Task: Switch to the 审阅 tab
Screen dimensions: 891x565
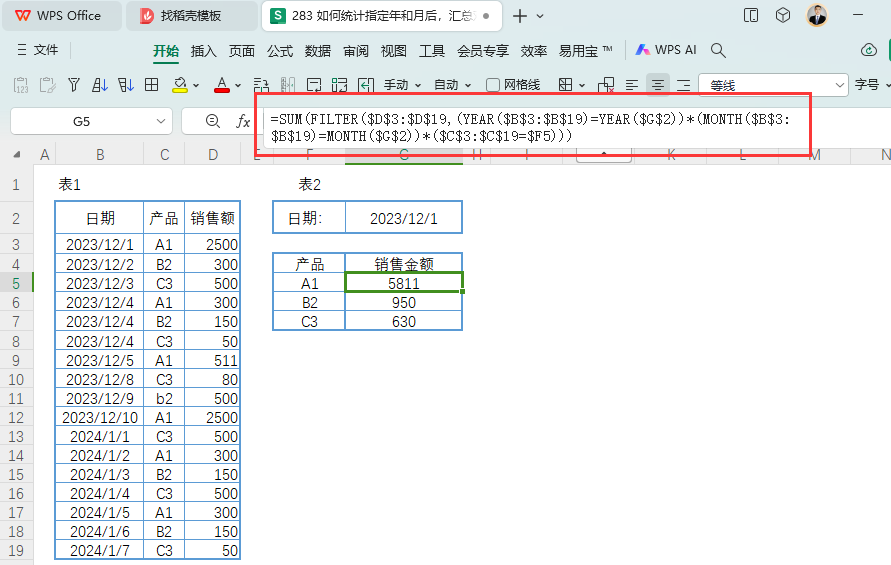Action: pyautogui.click(x=356, y=51)
